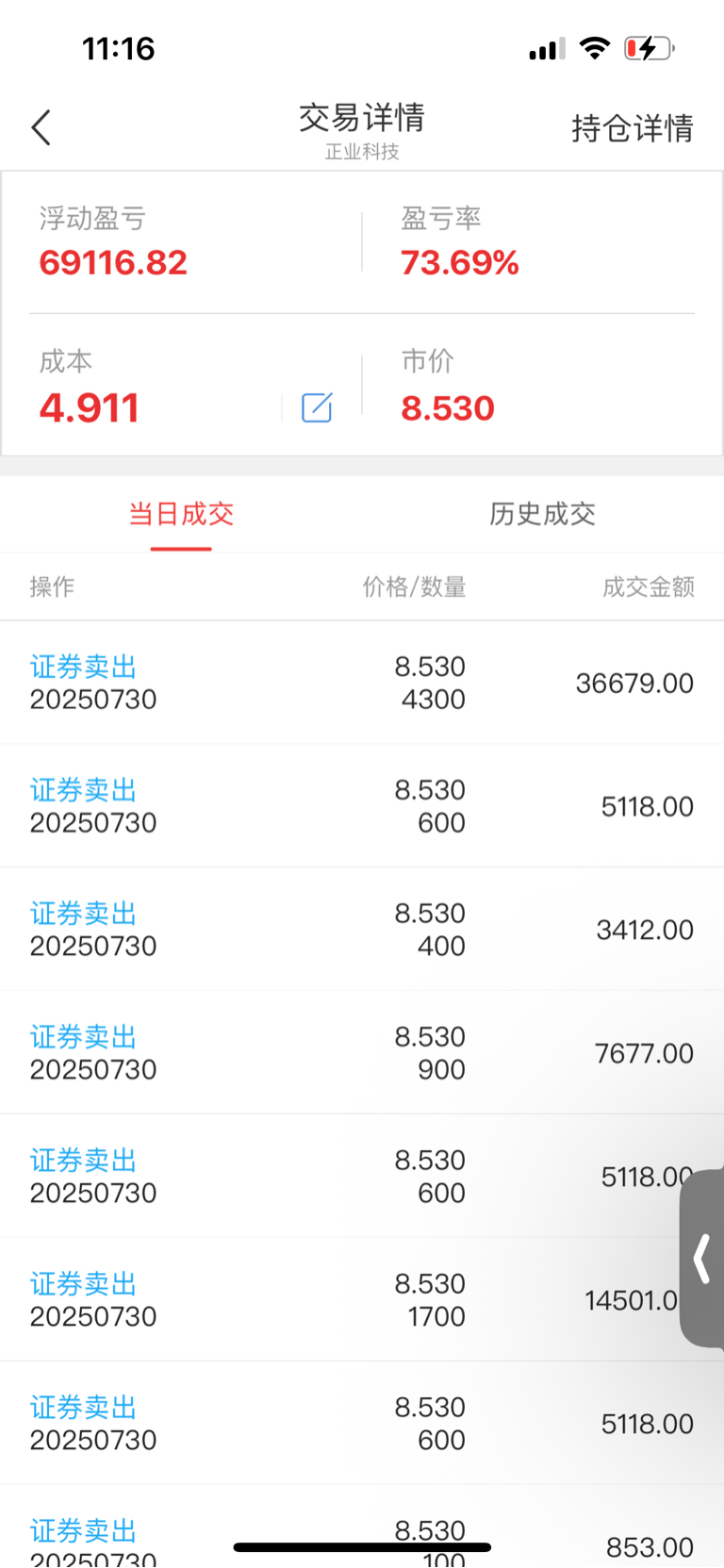Tap the 市价 8.530 value
Image resolution: width=724 pixels, height=1568 pixels.
tap(448, 408)
